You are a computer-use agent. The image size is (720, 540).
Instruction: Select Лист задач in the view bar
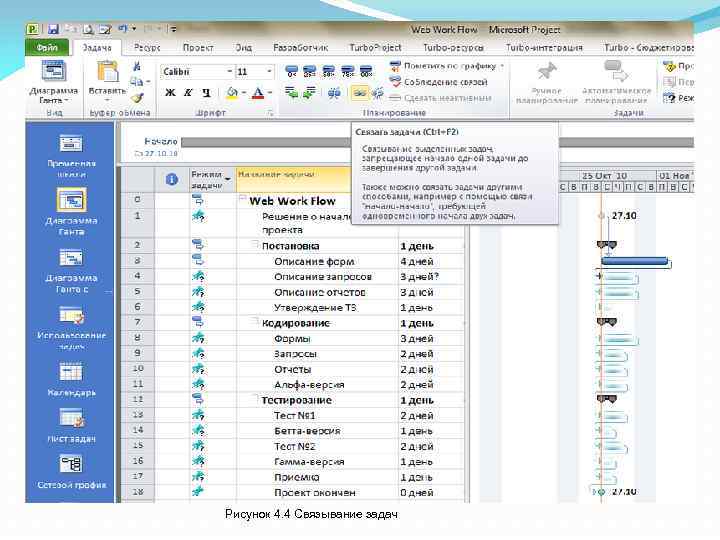pos(71,426)
